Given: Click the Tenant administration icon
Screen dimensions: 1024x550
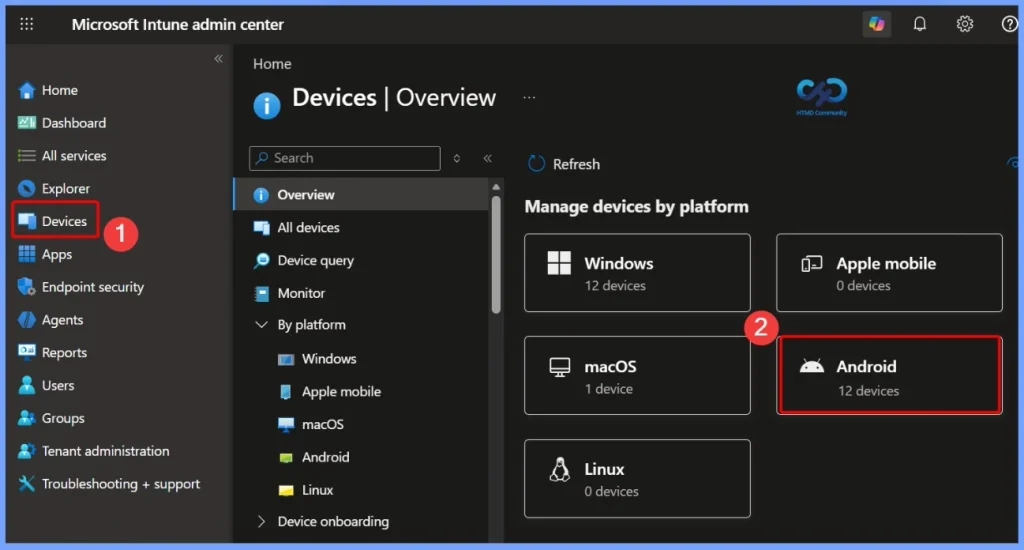Looking at the screenshot, I should click(x=26, y=451).
